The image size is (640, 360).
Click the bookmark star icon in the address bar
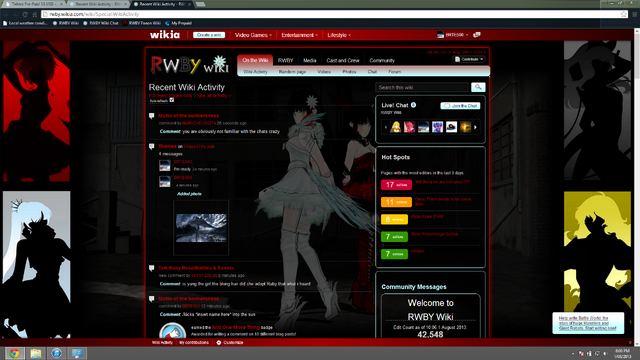[624, 14]
